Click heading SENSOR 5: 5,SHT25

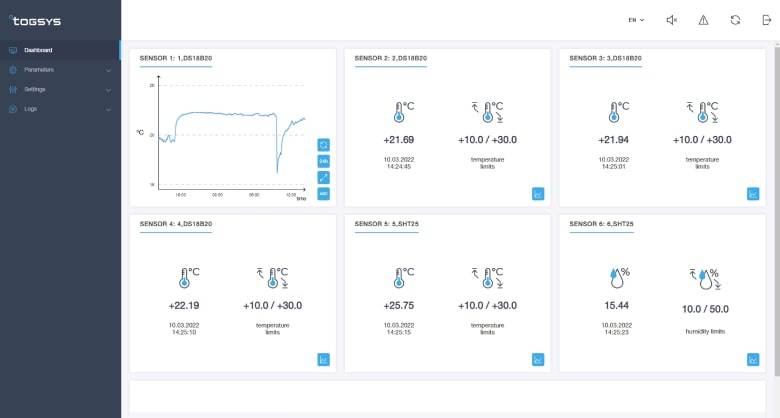(x=387, y=224)
